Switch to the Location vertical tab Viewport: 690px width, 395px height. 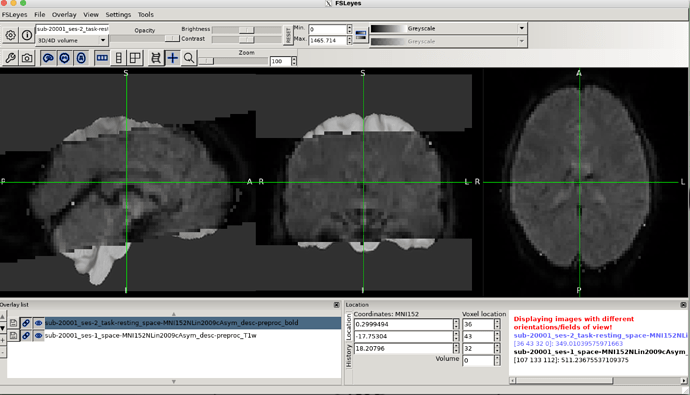[x=349, y=327]
